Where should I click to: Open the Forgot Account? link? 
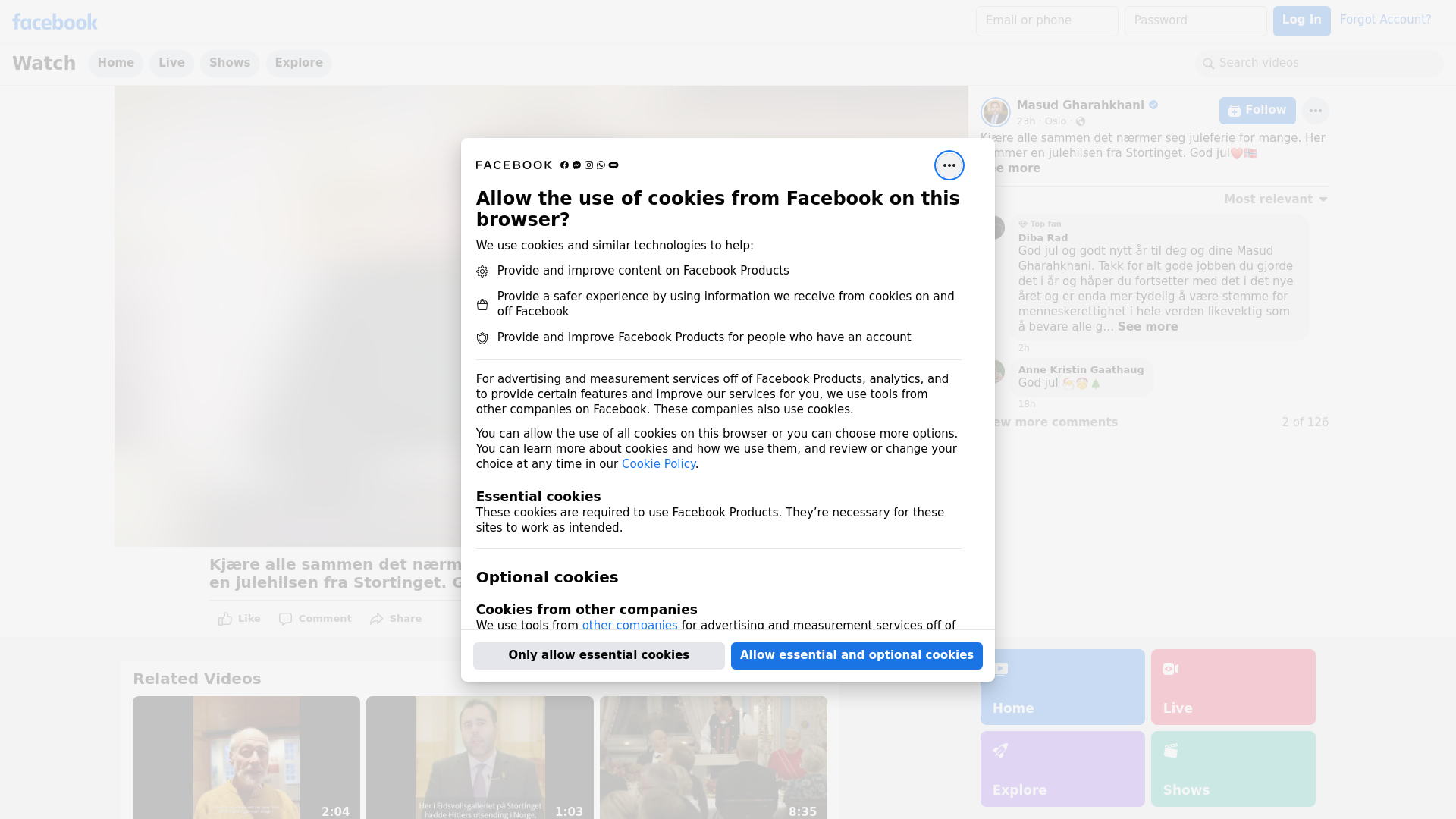tap(1385, 20)
